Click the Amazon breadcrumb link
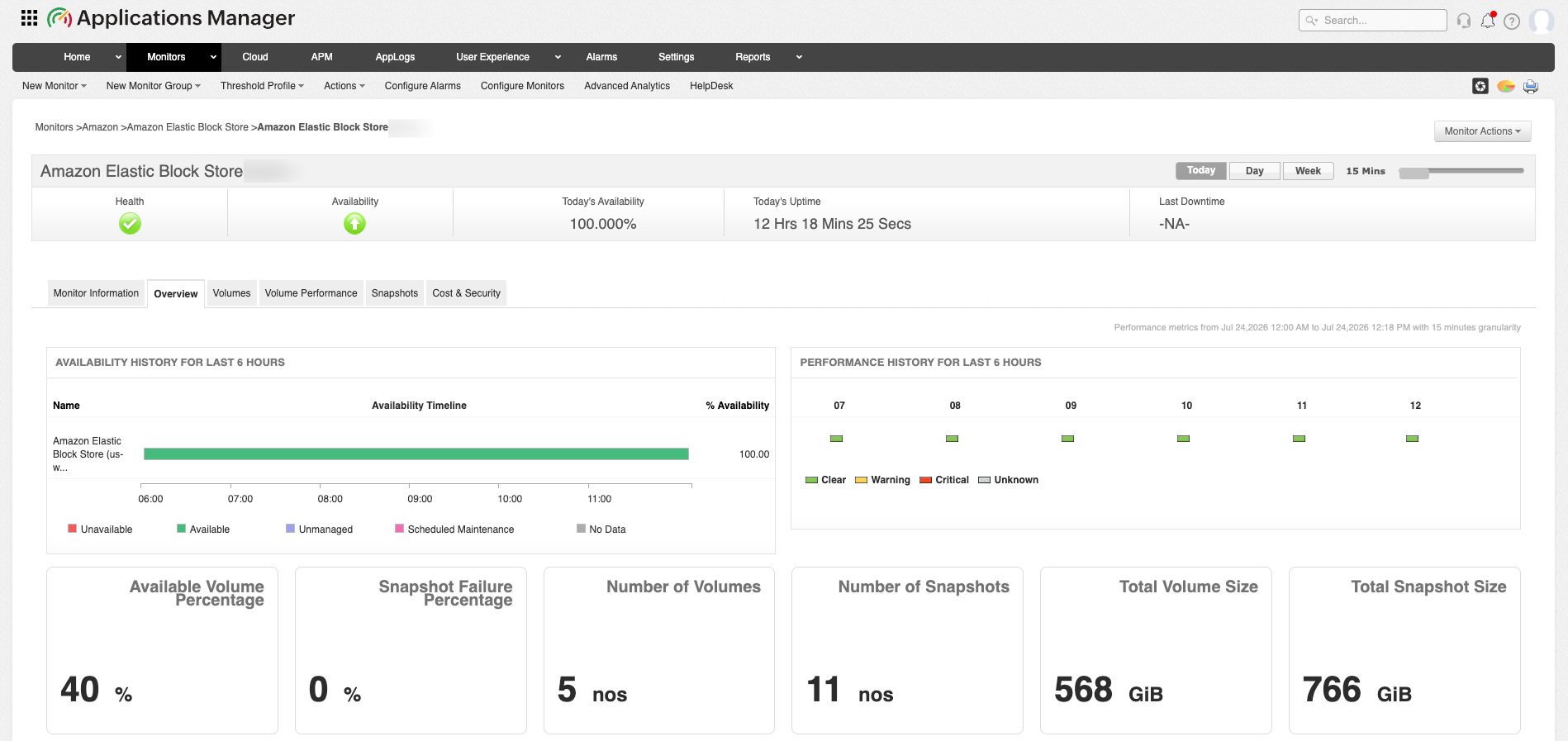 [100, 127]
